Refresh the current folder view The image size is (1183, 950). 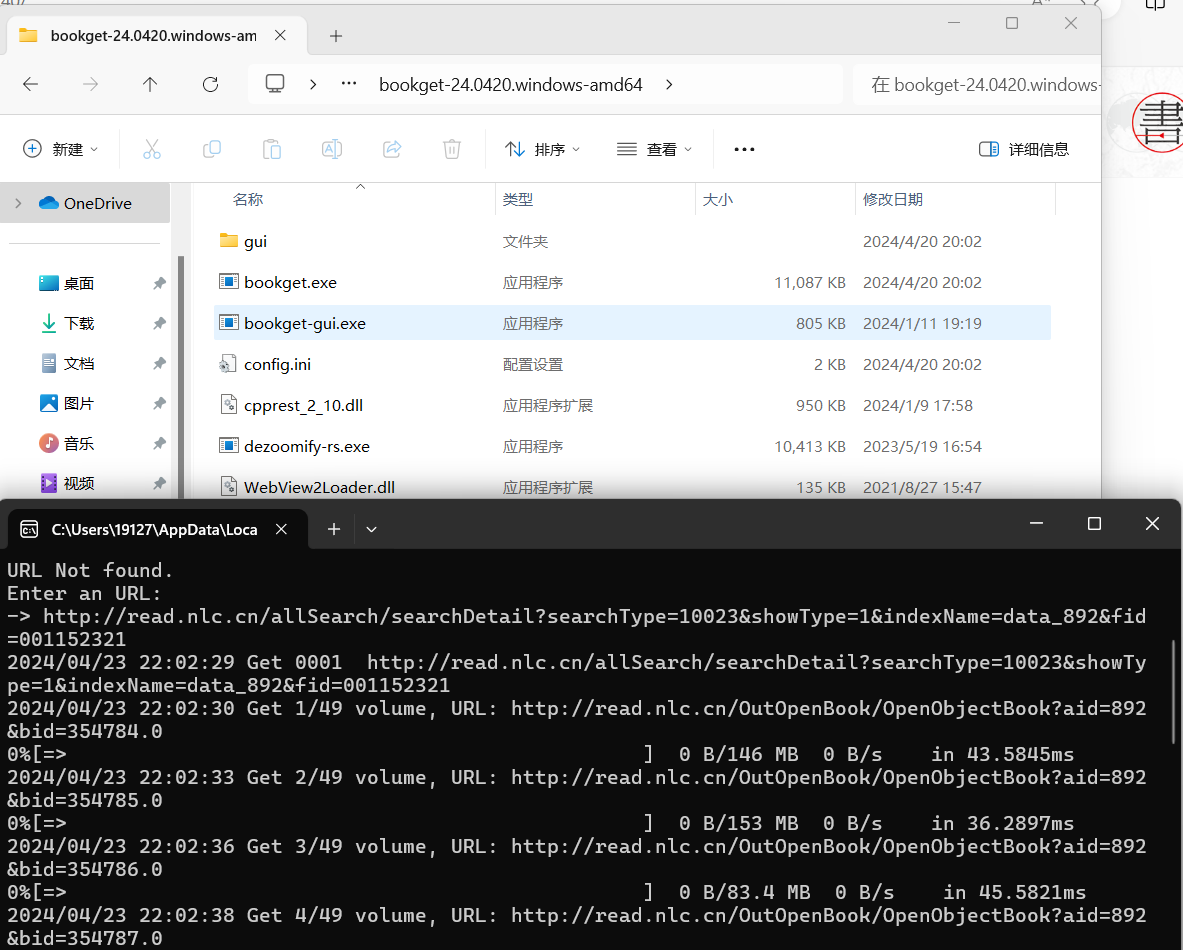click(210, 85)
